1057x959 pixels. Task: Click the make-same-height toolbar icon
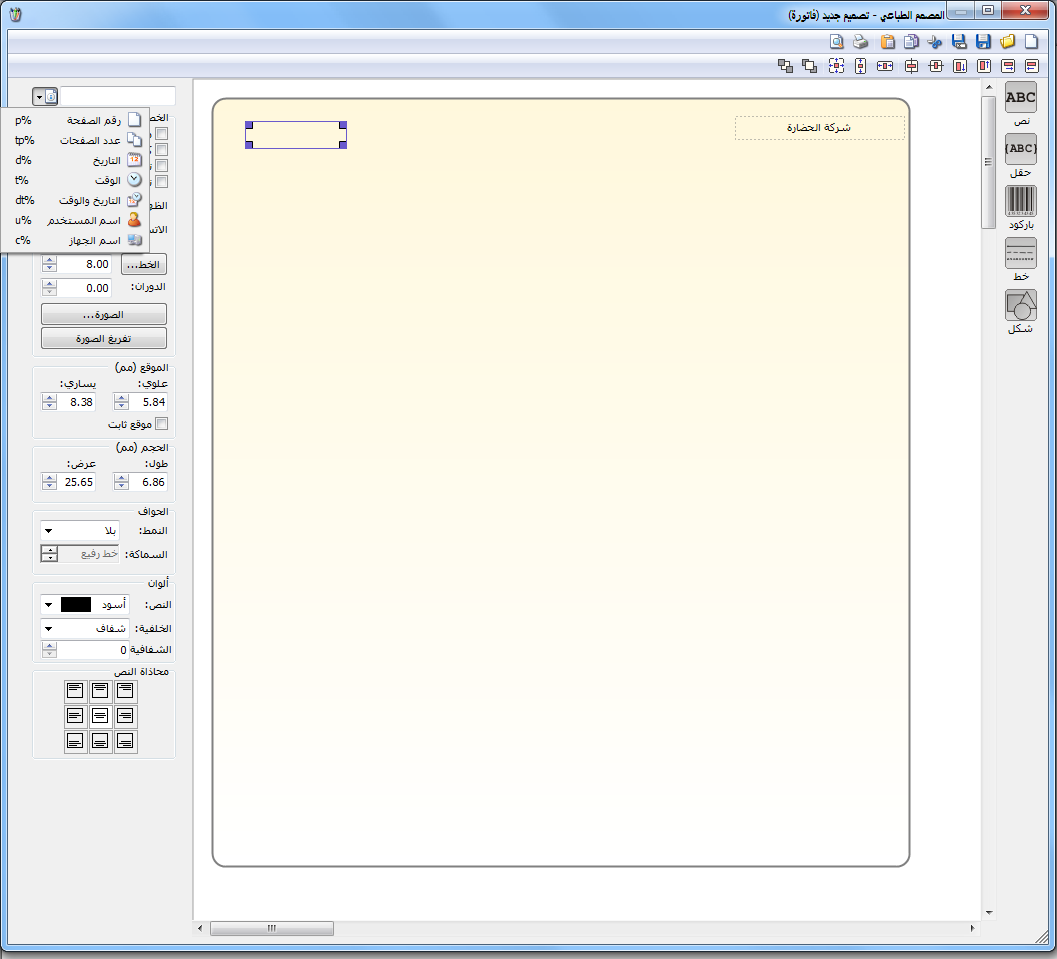click(860, 66)
